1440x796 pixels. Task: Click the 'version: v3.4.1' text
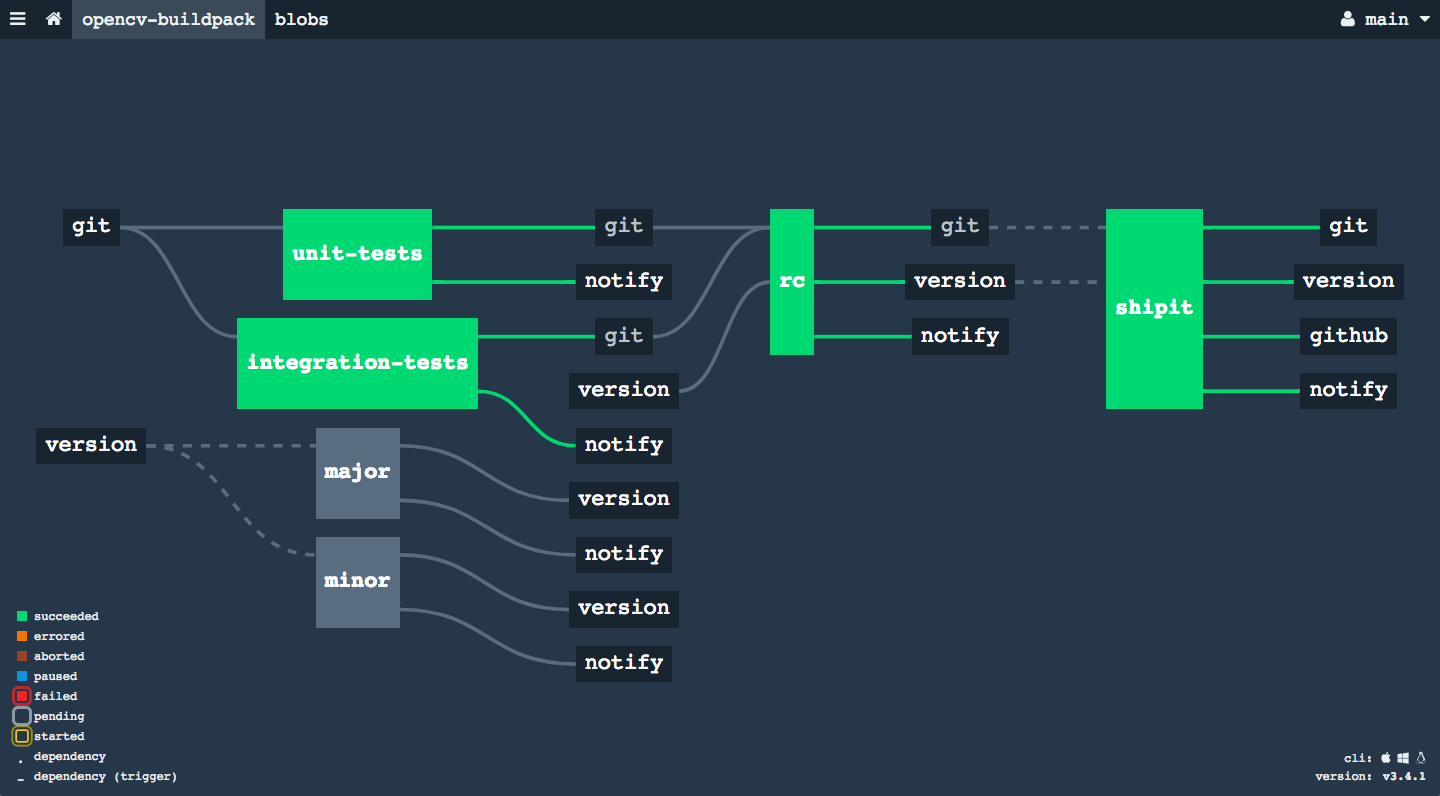(x=1370, y=777)
